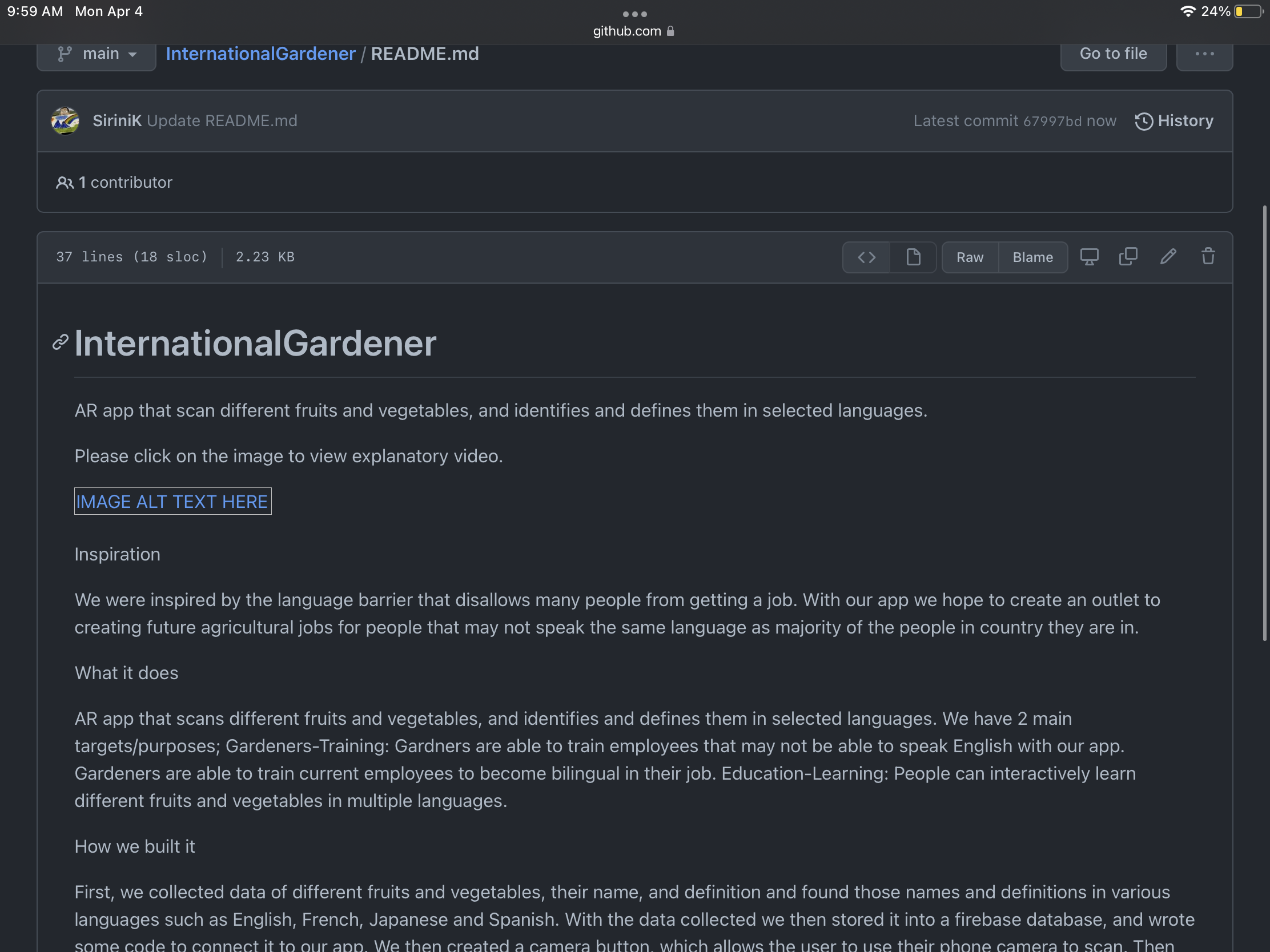Open commit History
The height and width of the screenshot is (952, 1270).
click(1174, 121)
